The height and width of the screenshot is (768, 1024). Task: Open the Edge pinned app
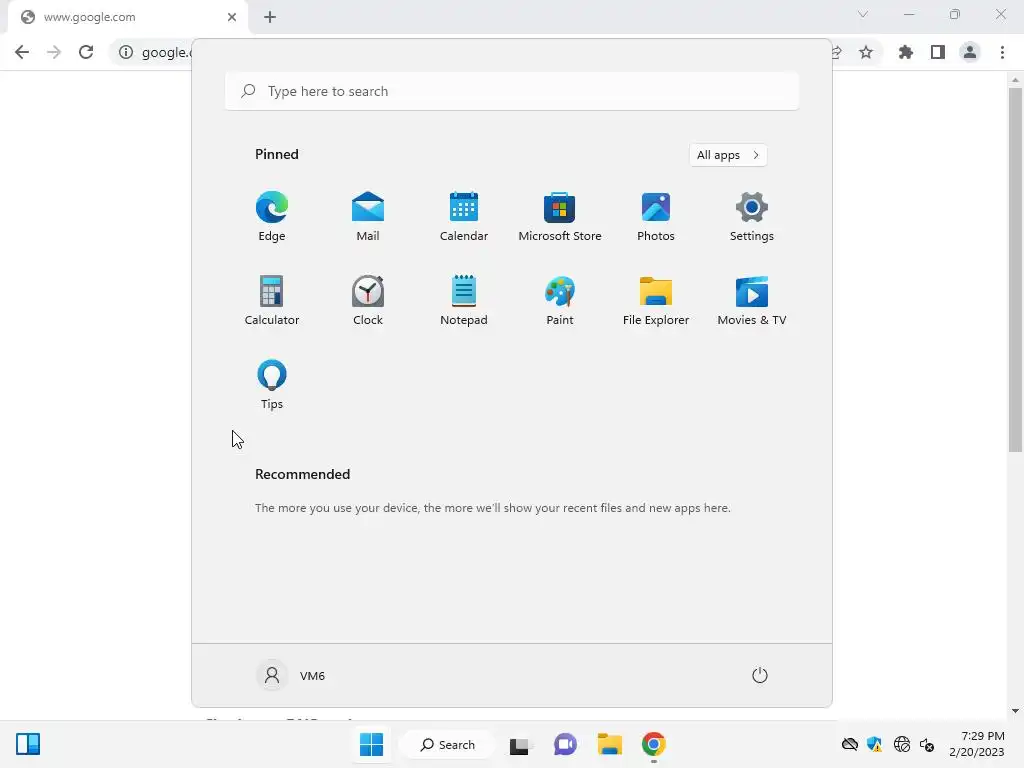click(272, 217)
